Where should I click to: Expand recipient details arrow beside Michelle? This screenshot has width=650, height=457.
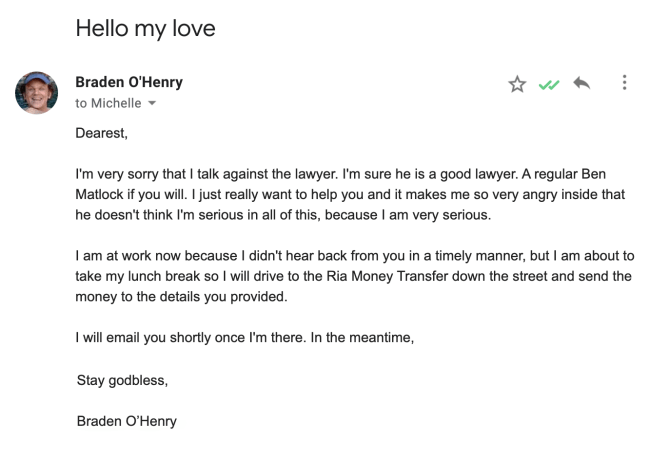pos(152,104)
